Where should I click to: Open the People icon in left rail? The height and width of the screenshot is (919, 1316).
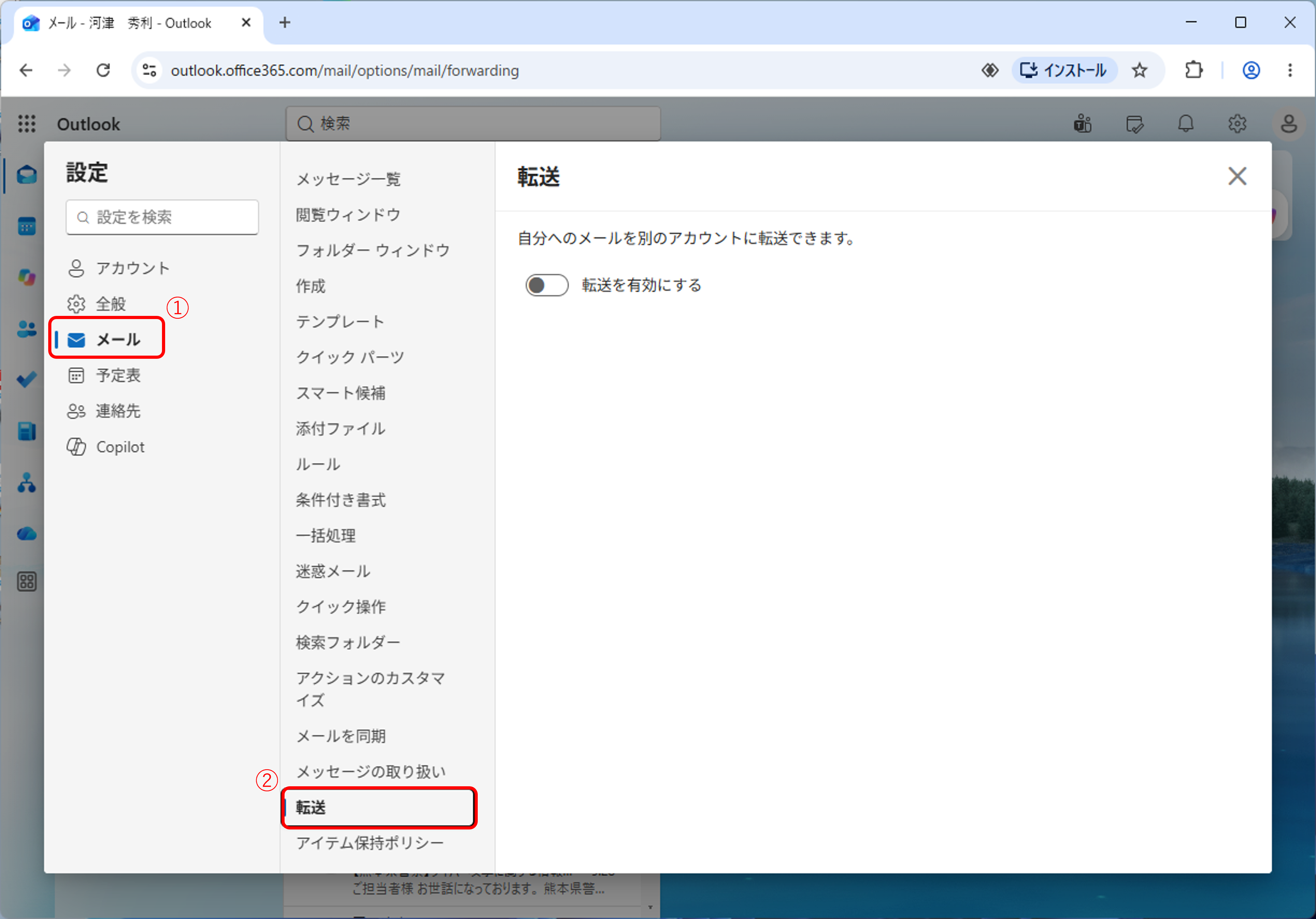click(26, 329)
